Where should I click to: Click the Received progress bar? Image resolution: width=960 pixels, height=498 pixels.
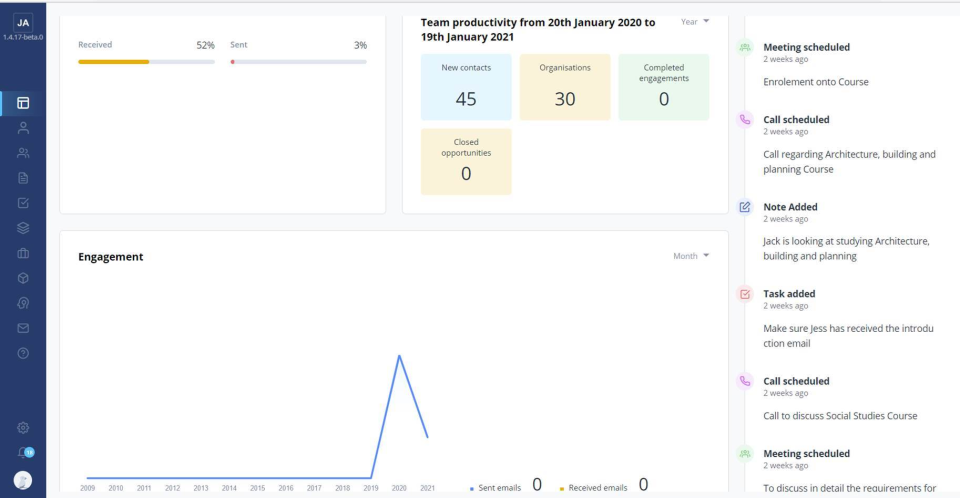pyautogui.click(x=146, y=62)
